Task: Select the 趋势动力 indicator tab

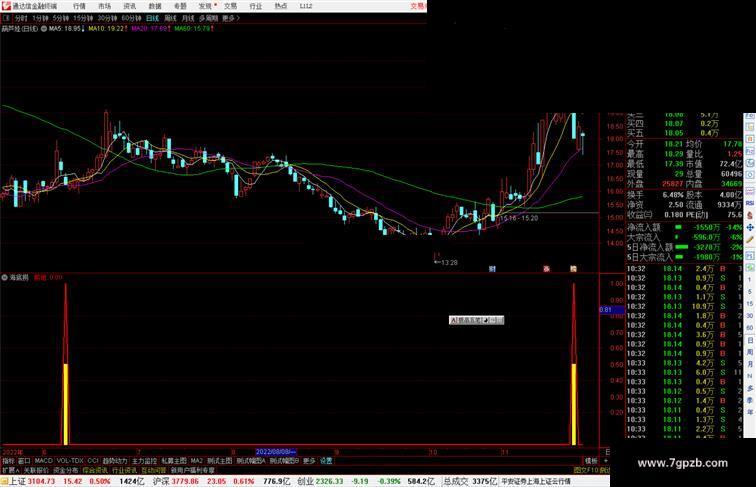Action: tap(115, 461)
